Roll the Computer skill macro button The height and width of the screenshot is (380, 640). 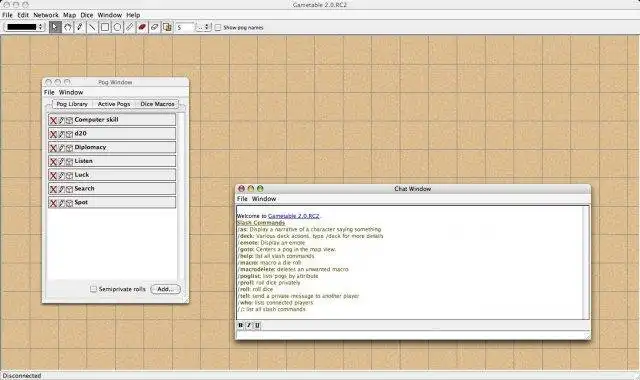pos(112,120)
